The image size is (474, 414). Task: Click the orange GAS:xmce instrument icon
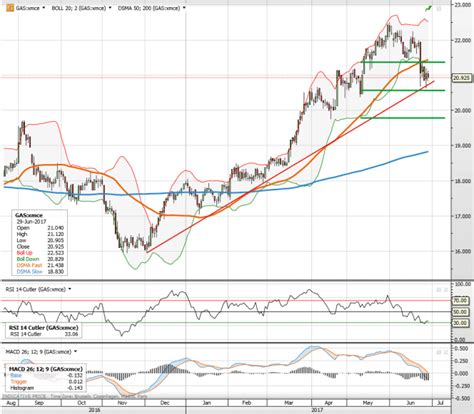[10, 8]
